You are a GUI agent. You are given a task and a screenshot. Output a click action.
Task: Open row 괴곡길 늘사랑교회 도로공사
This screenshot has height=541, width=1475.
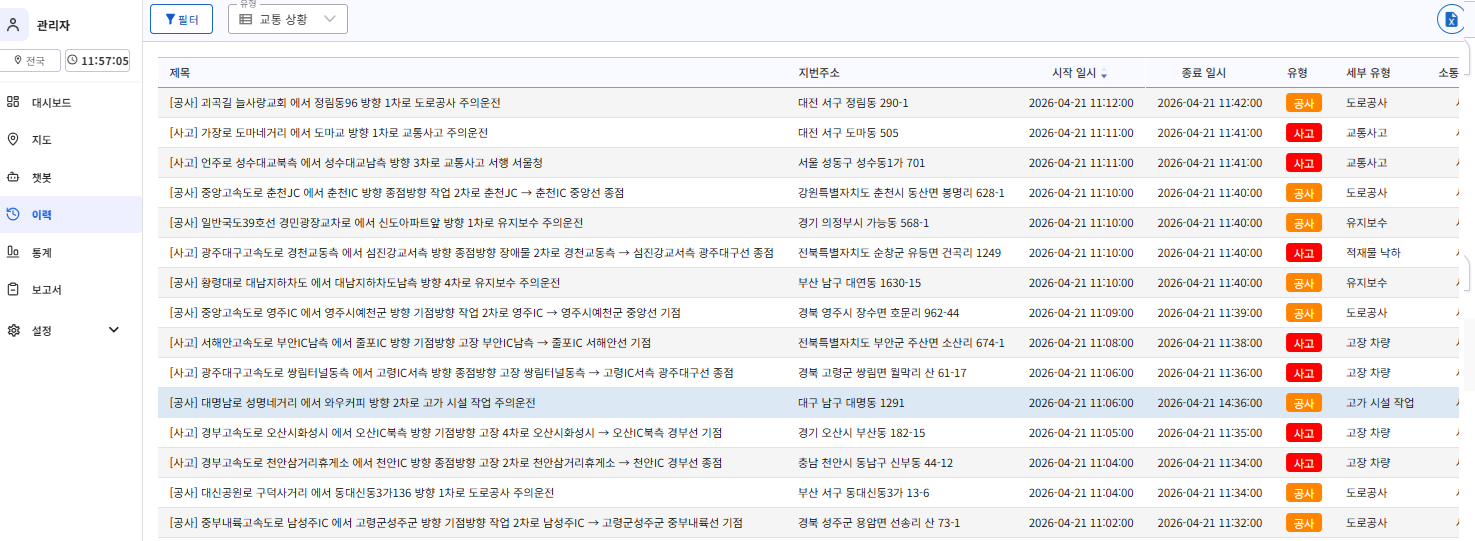[808, 103]
